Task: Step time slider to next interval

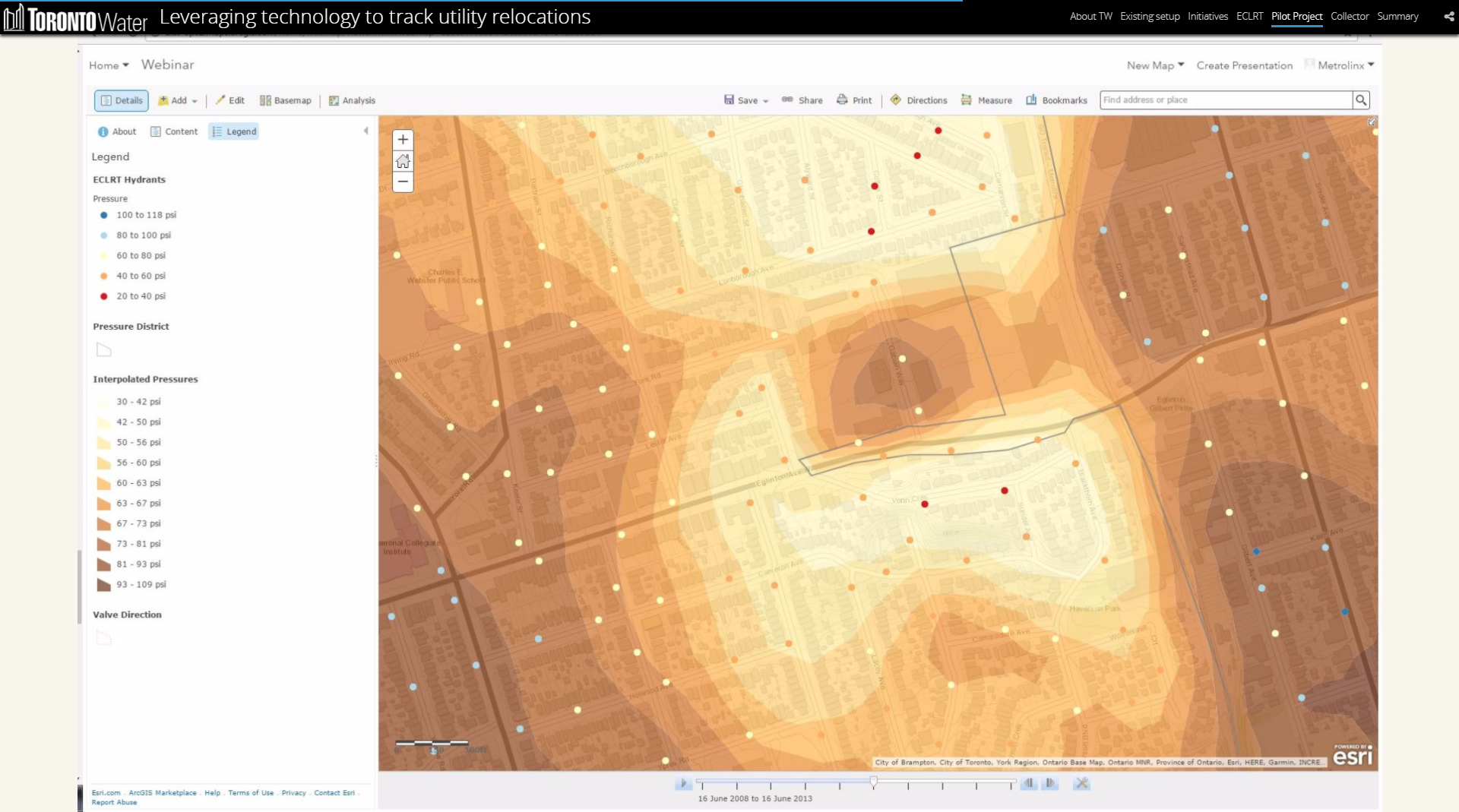Action: pos(1050,783)
